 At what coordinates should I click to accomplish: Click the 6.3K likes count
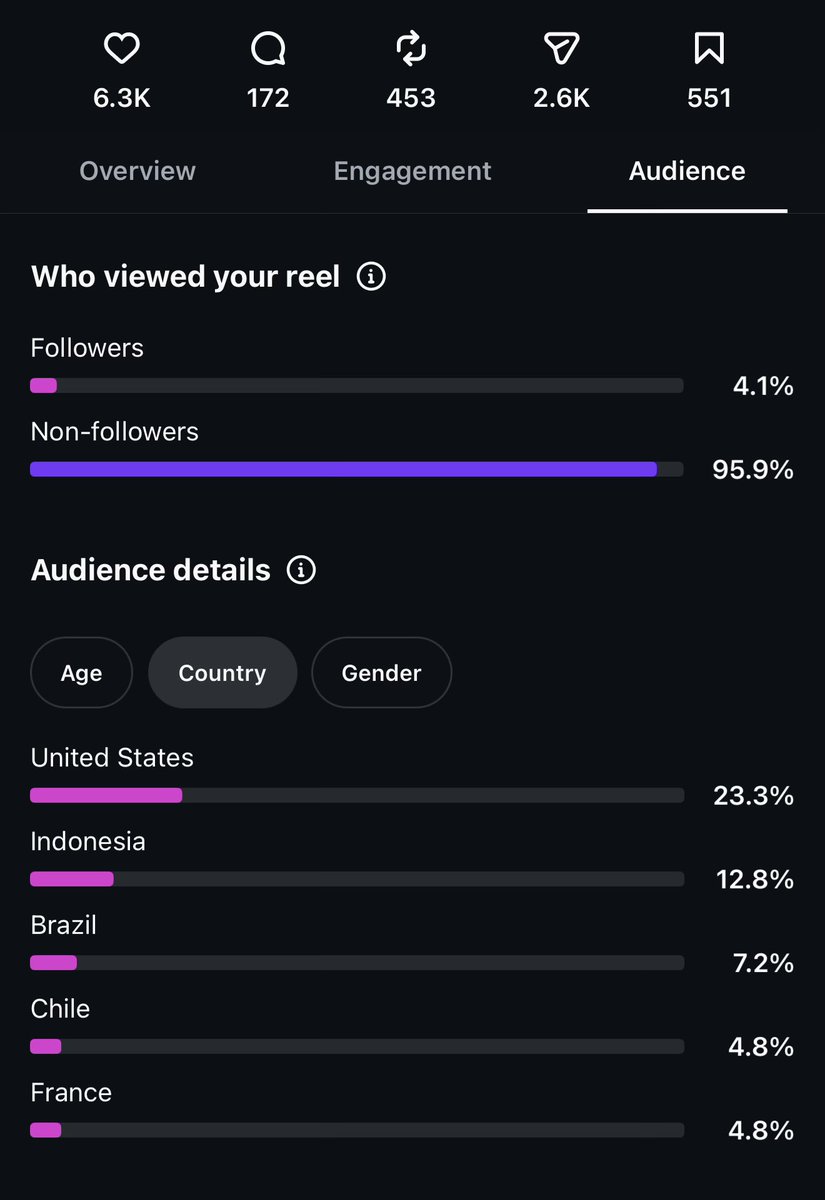122,98
